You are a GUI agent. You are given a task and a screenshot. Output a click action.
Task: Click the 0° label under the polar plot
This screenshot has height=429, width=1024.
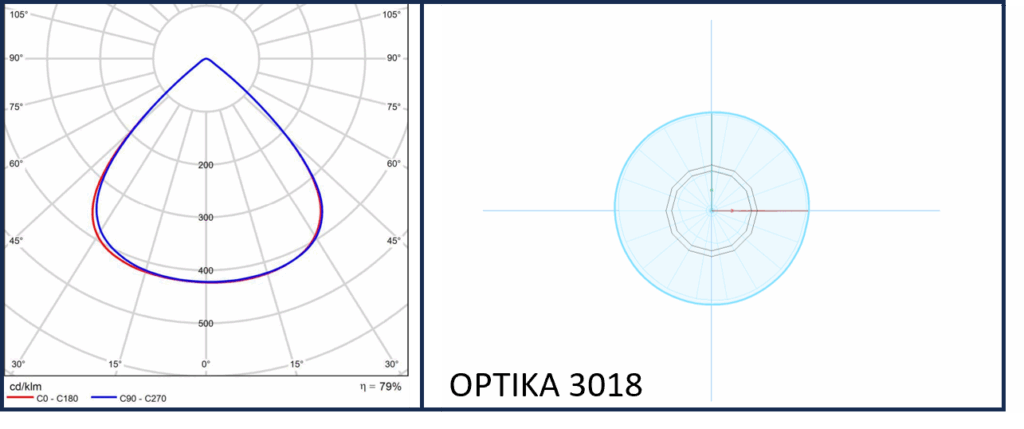tap(206, 364)
